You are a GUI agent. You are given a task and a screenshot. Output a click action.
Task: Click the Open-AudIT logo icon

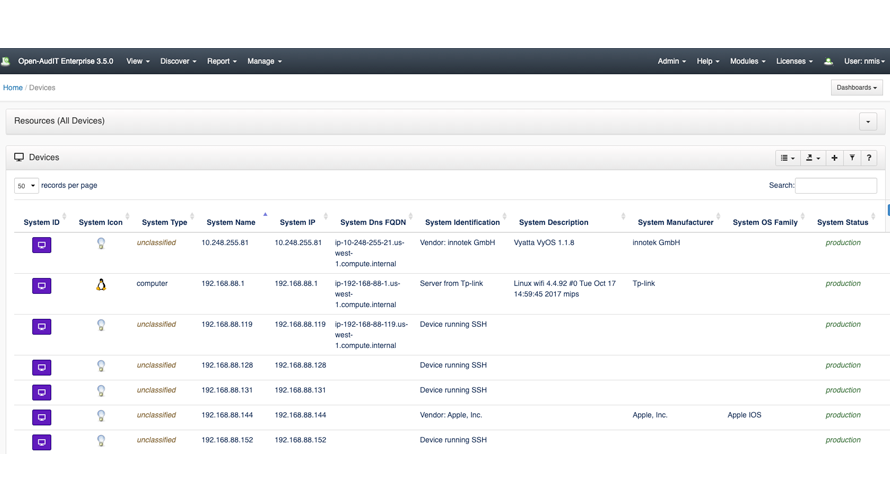click(6, 62)
